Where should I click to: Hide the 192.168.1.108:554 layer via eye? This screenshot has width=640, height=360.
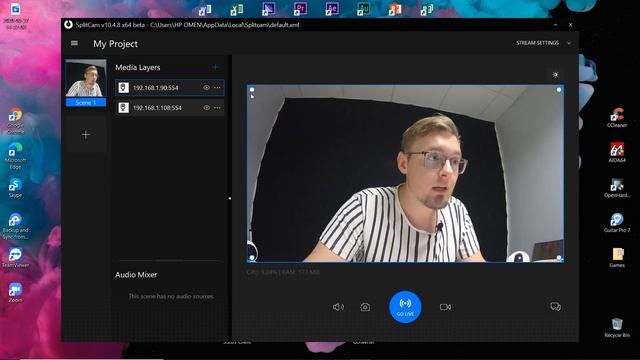207,108
